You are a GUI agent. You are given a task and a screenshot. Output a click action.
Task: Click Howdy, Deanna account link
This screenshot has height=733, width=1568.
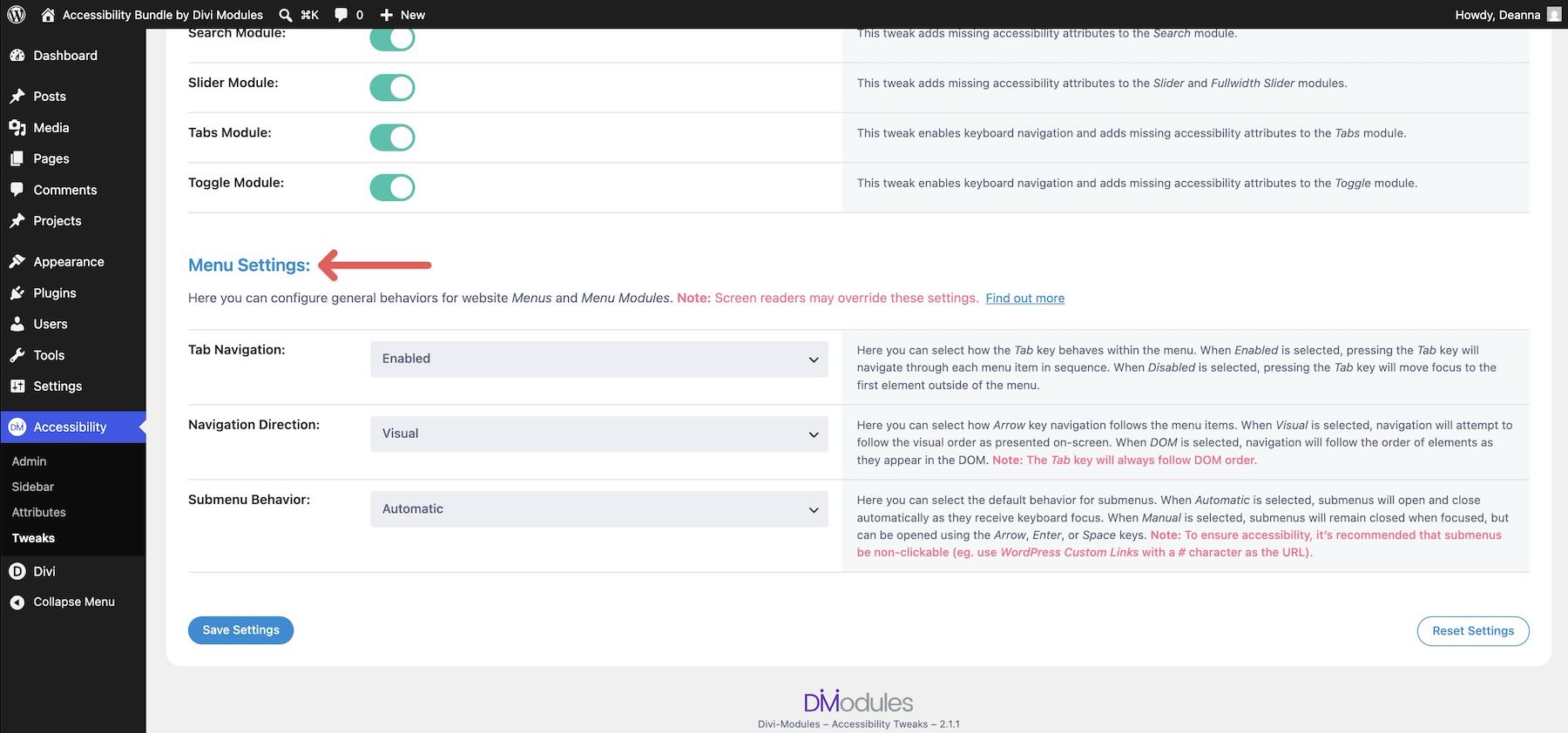(1497, 15)
